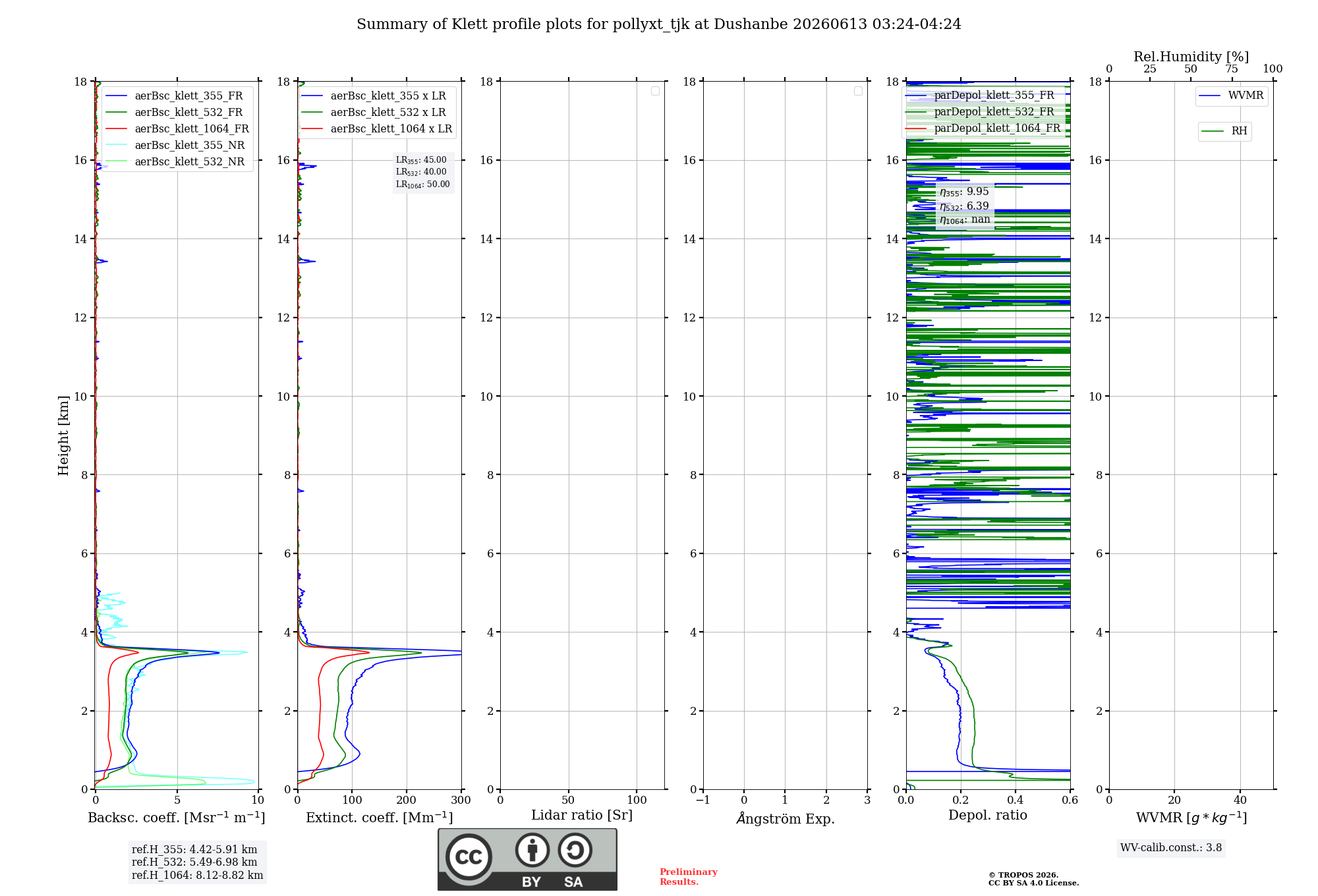Click the empty legend box in Lidar ratio panel
This screenshot has width=1318, height=896.
(x=655, y=91)
